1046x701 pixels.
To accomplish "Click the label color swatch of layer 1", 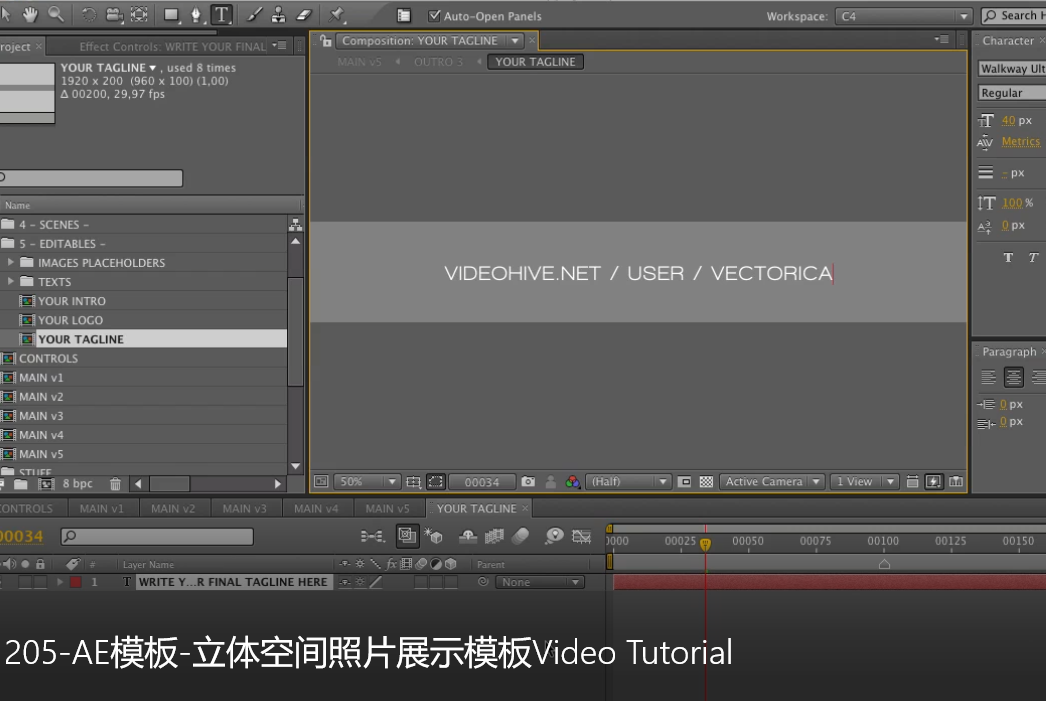I will [x=76, y=582].
